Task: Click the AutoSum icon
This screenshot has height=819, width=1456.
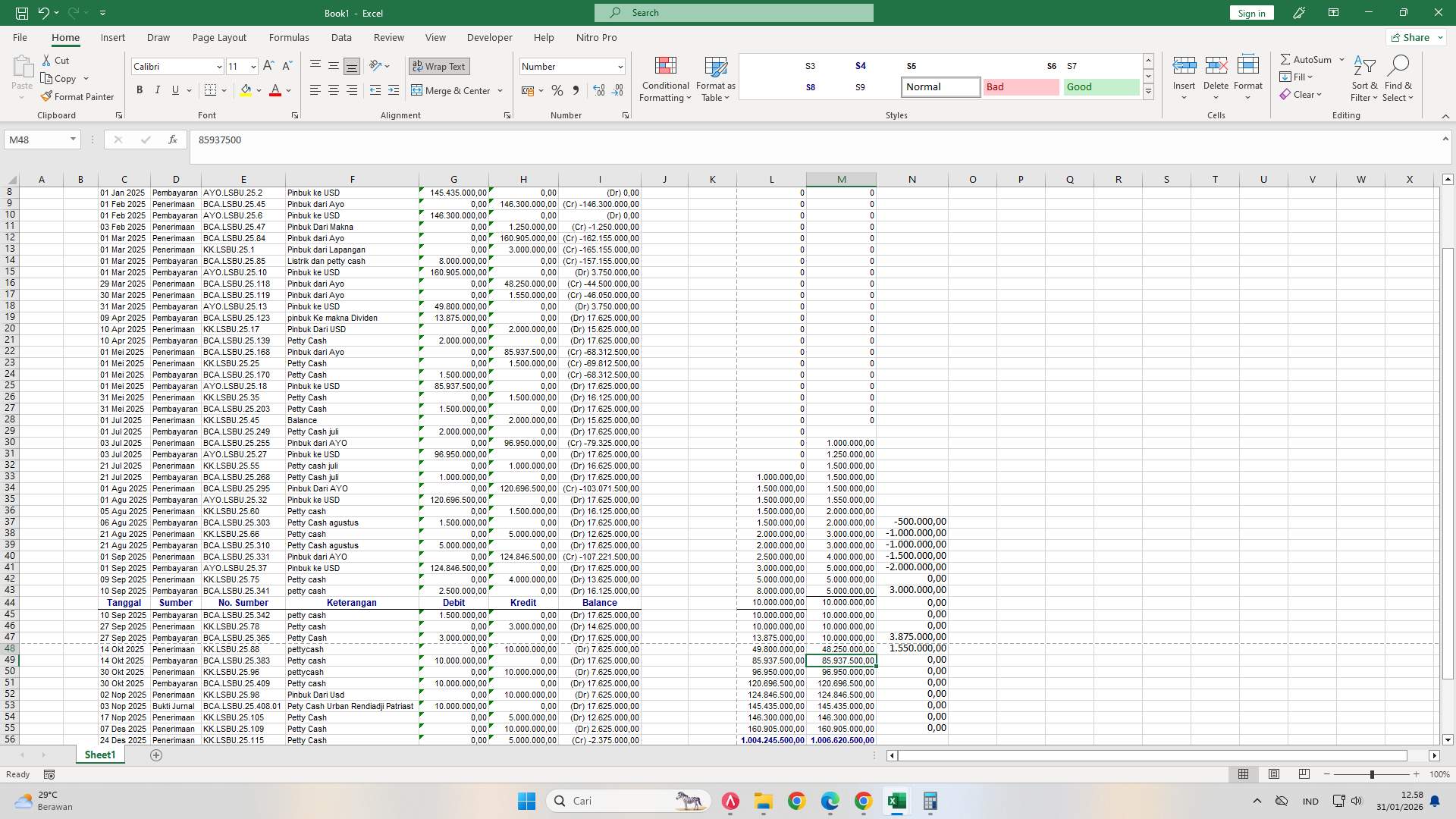Action: 1287,58
